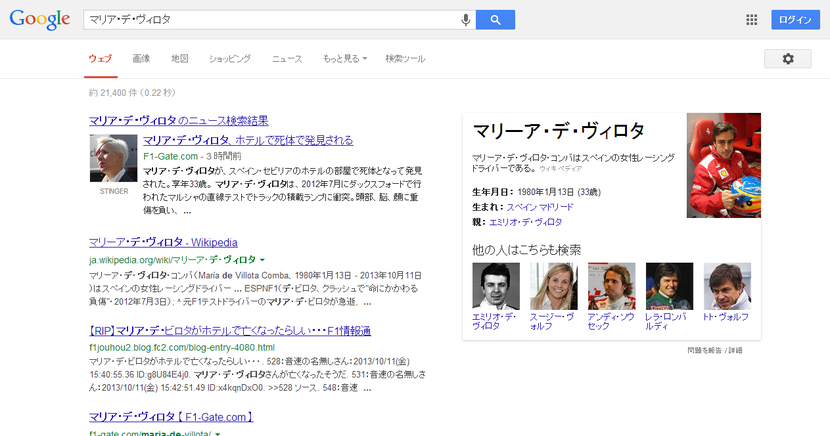The height and width of the screenshot is (436, 830).
Task: Click the knowledge panel driver photo
Action: pos(724,165)
